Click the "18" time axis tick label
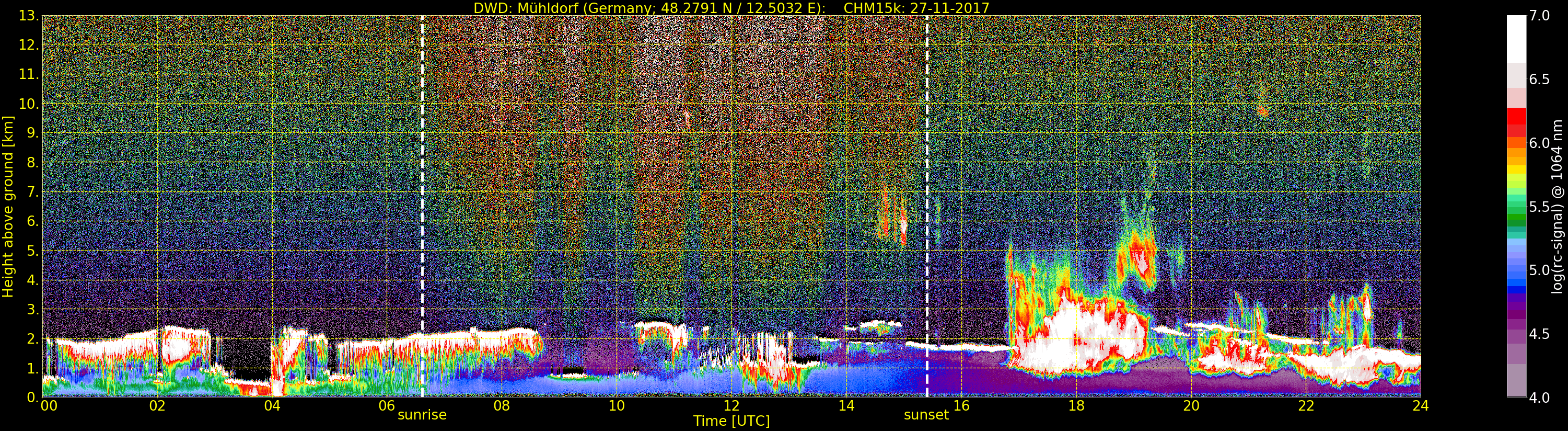 (1076, 405)
